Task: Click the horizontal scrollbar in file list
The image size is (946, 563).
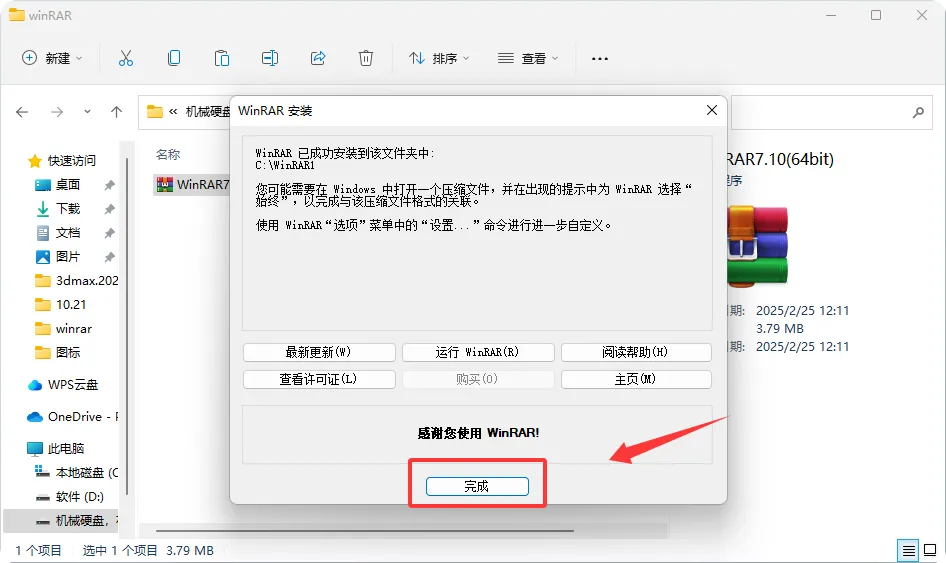Action: [365, 531]
